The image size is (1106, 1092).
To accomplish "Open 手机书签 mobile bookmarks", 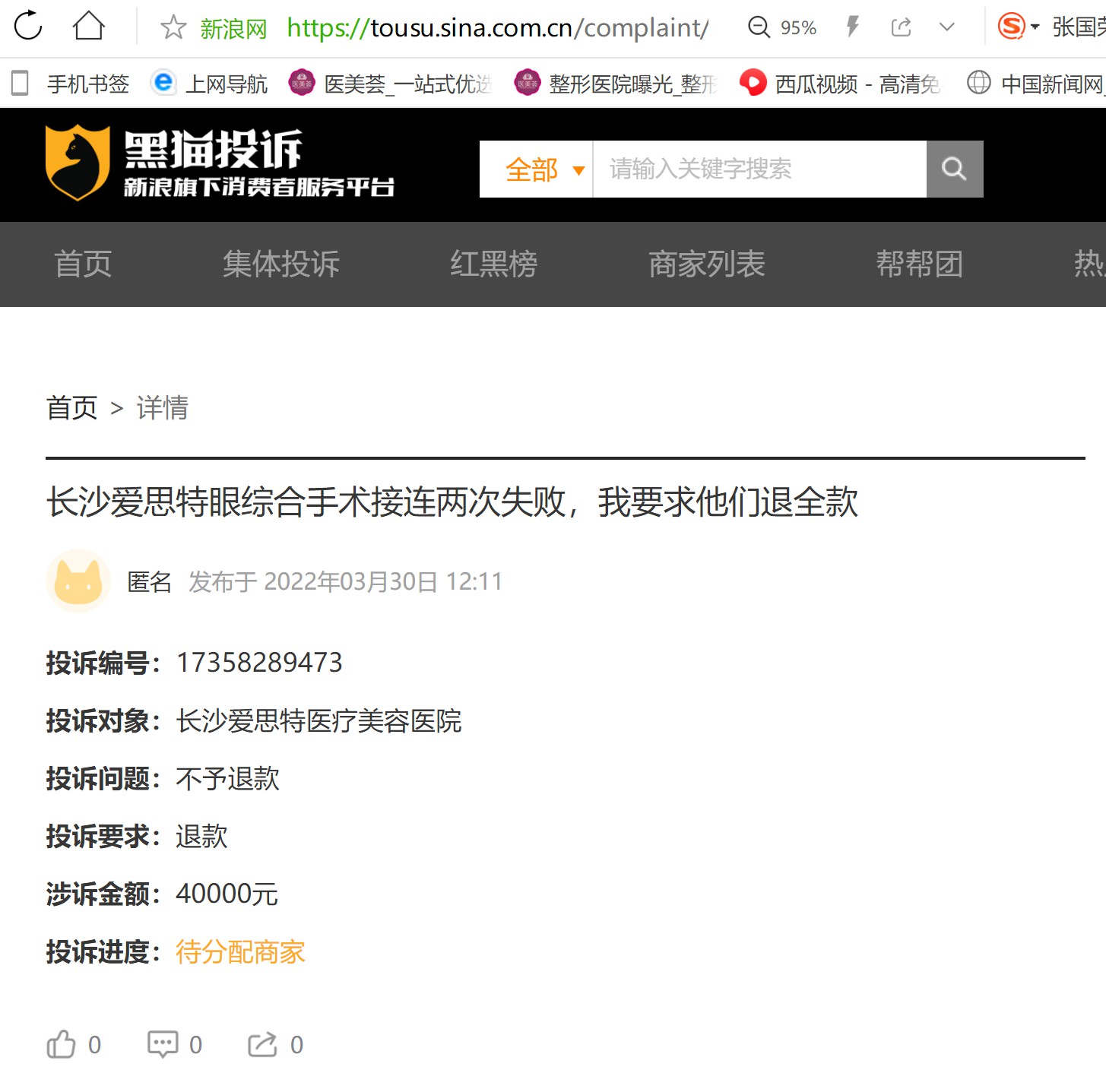I will (x=71, y=84).
